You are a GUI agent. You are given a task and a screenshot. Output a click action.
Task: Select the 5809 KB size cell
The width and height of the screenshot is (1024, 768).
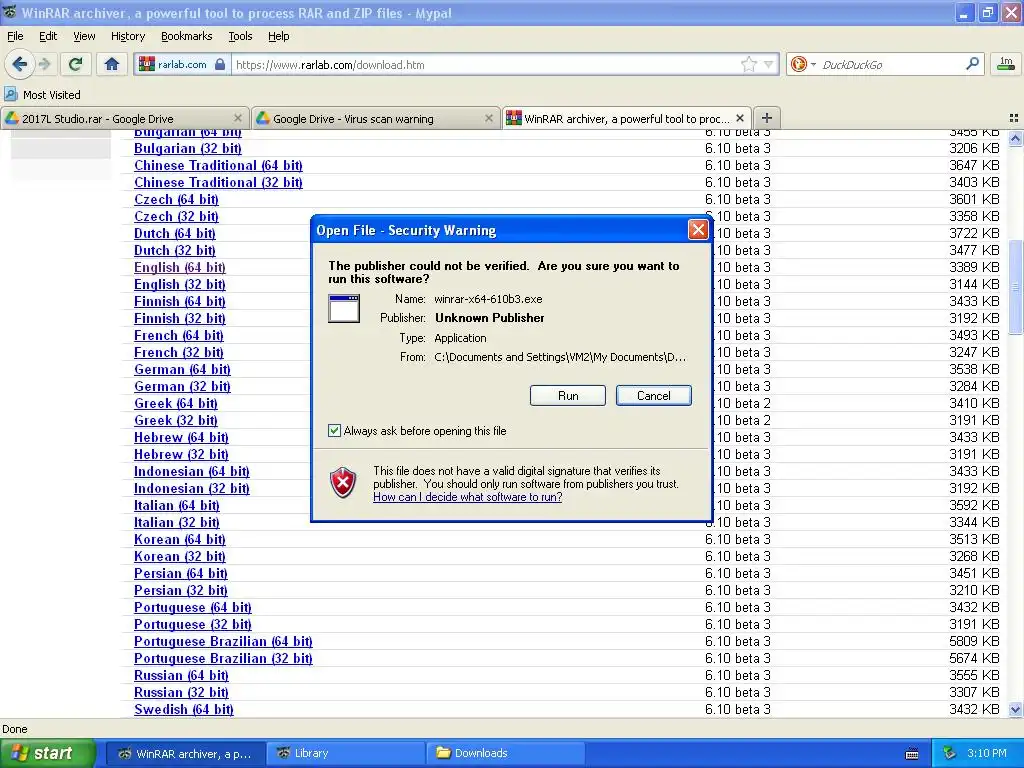pyautogui.click(x=974, y=641)
